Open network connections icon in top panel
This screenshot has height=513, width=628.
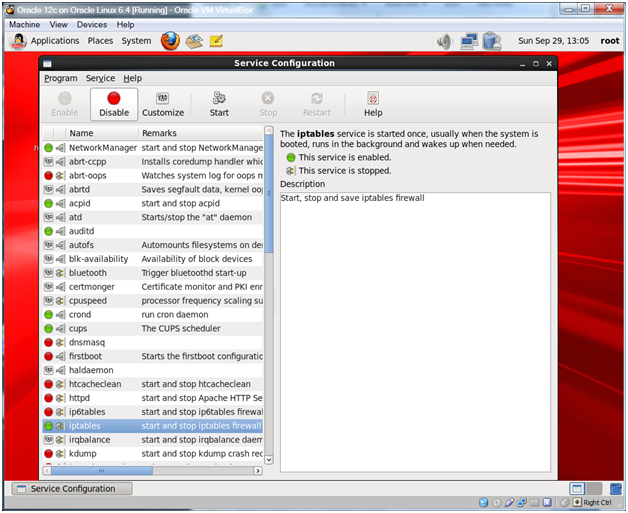(x=469, y=41)
